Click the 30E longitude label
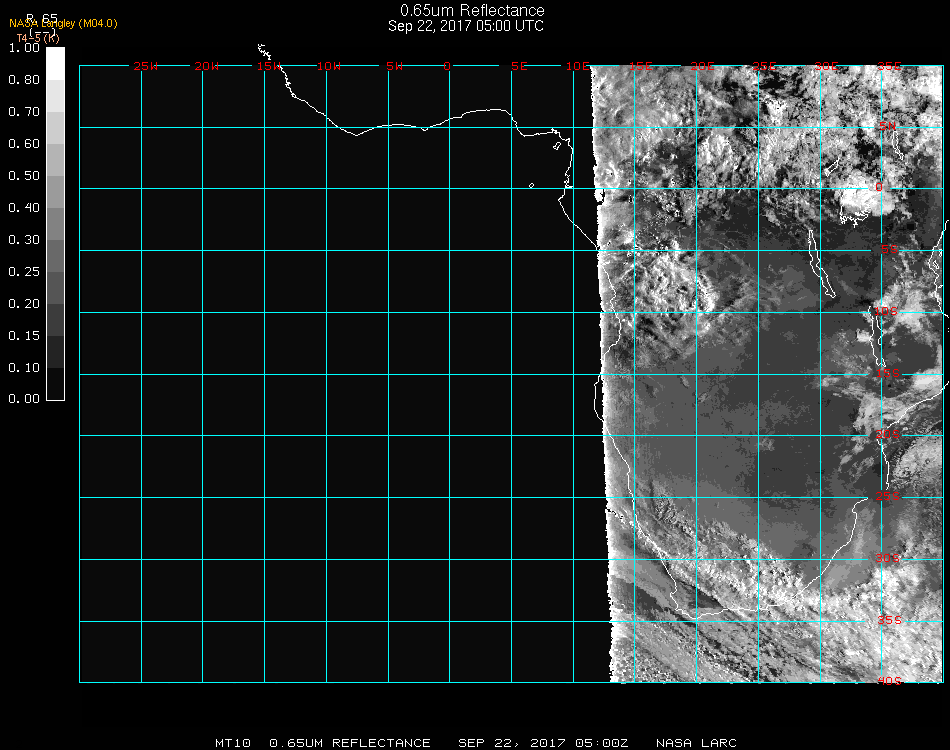This screenshot has width=950, height=750. 826,66
